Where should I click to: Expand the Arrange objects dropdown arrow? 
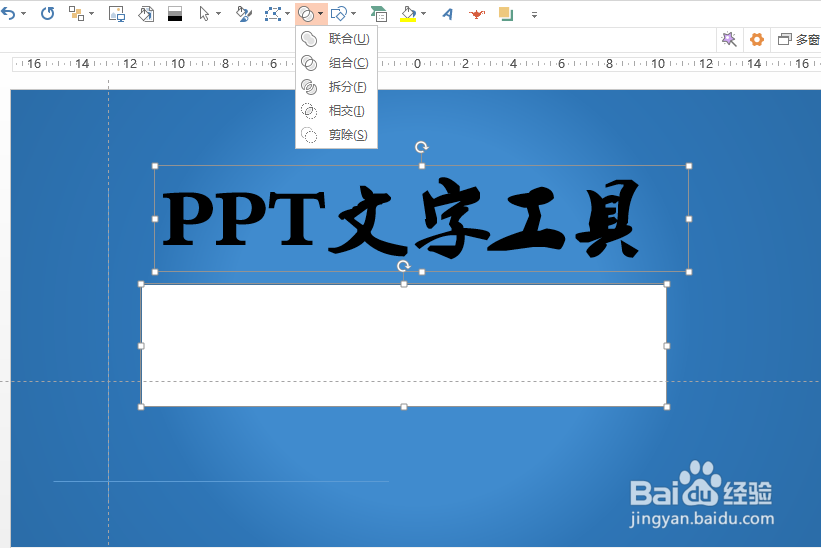click(92, 14)
